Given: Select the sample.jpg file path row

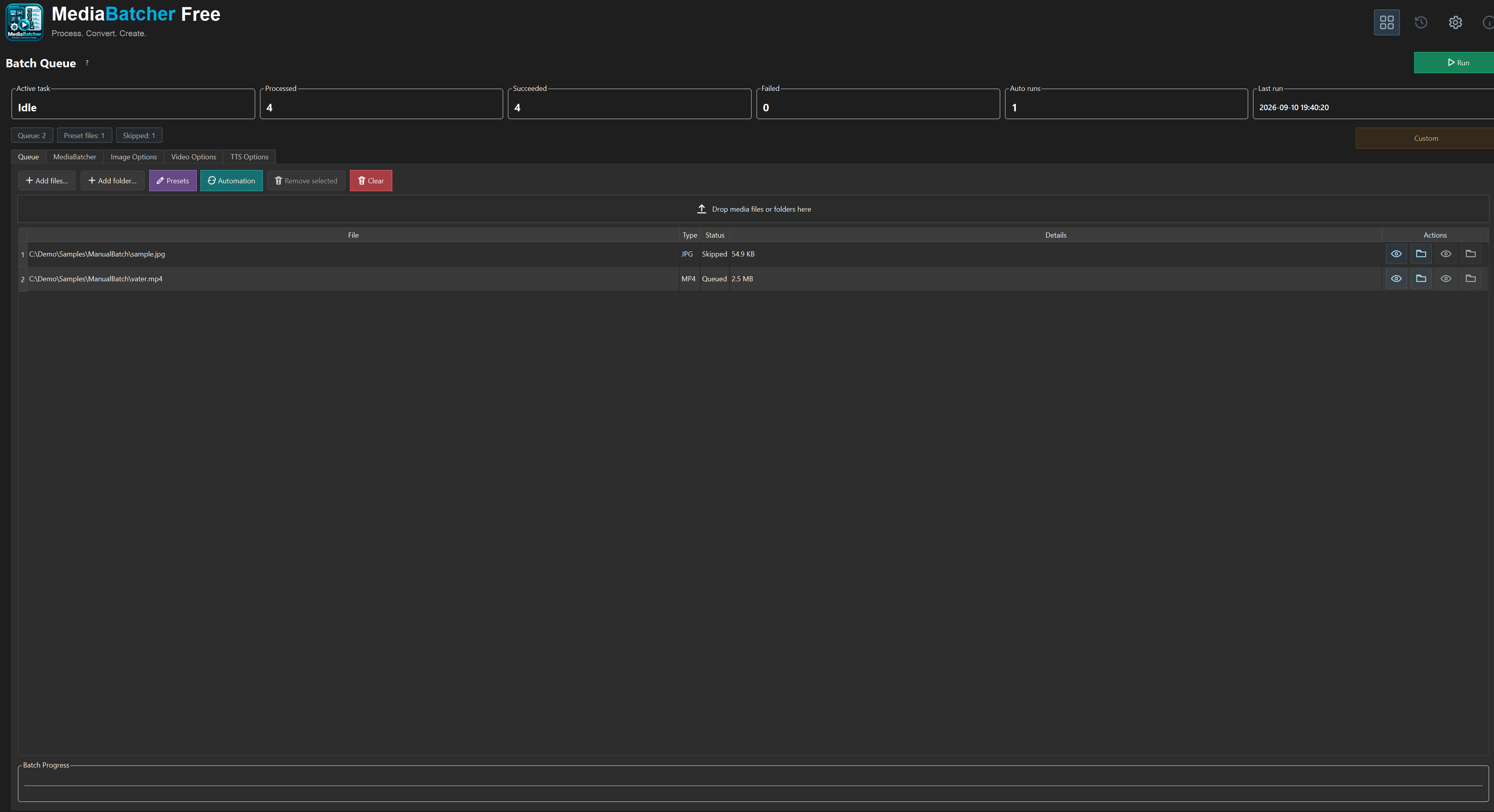Looking at the screenshot, I should (x=353, y=254).
